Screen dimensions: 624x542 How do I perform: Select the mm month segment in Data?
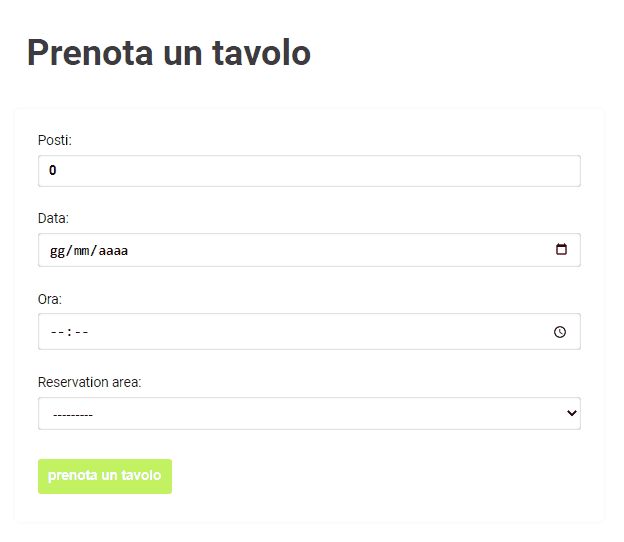(82, 251)
